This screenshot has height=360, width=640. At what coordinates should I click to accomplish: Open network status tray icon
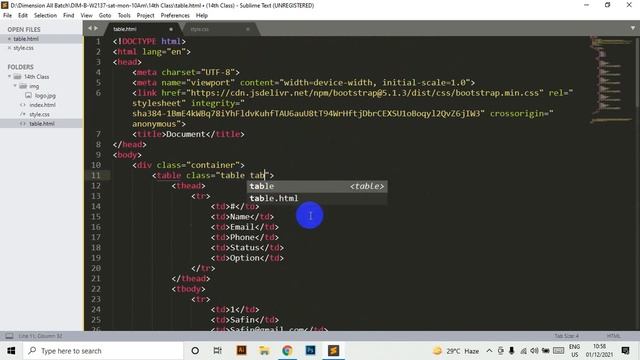[523, 351]
